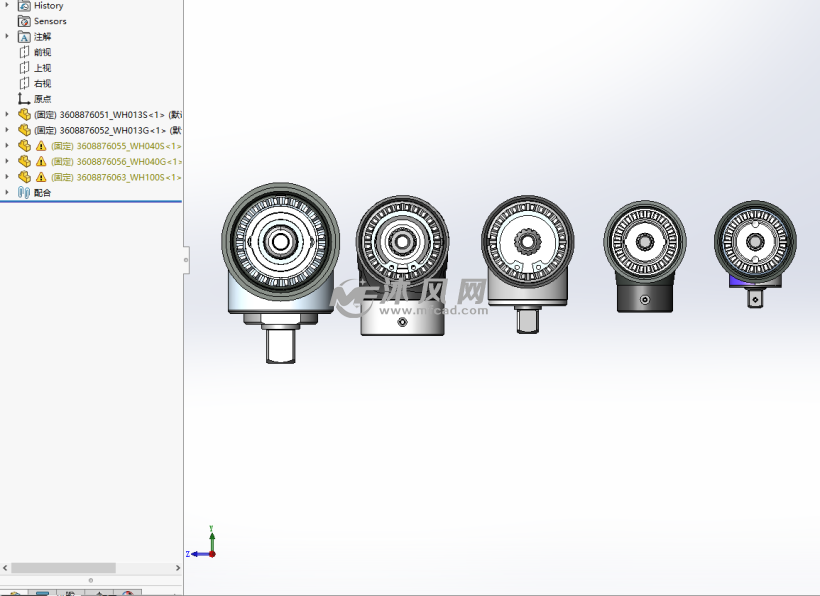This screenshot has height=596, width=820.
Task: Select the 原点 origin icon
Action: [25, 99]
